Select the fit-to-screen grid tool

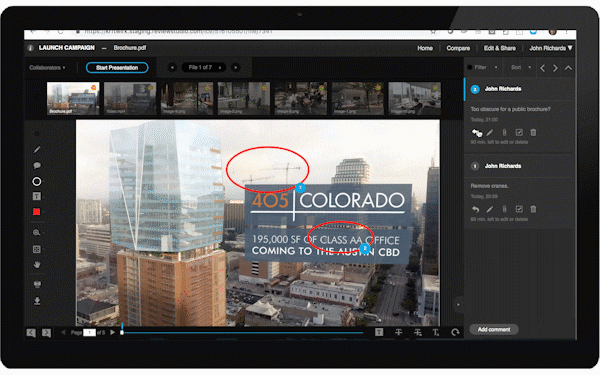coord(37,249)
